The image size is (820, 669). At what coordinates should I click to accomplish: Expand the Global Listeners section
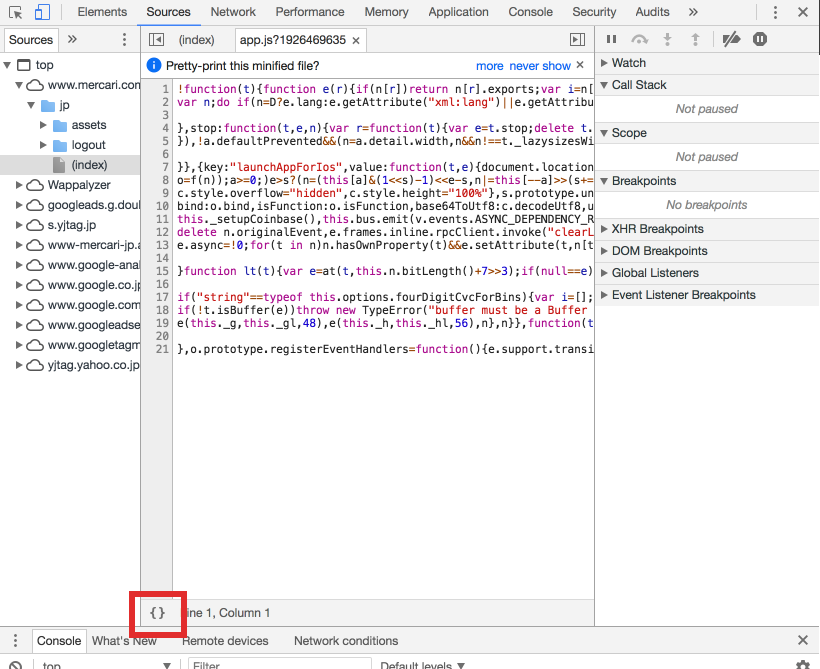605,273
